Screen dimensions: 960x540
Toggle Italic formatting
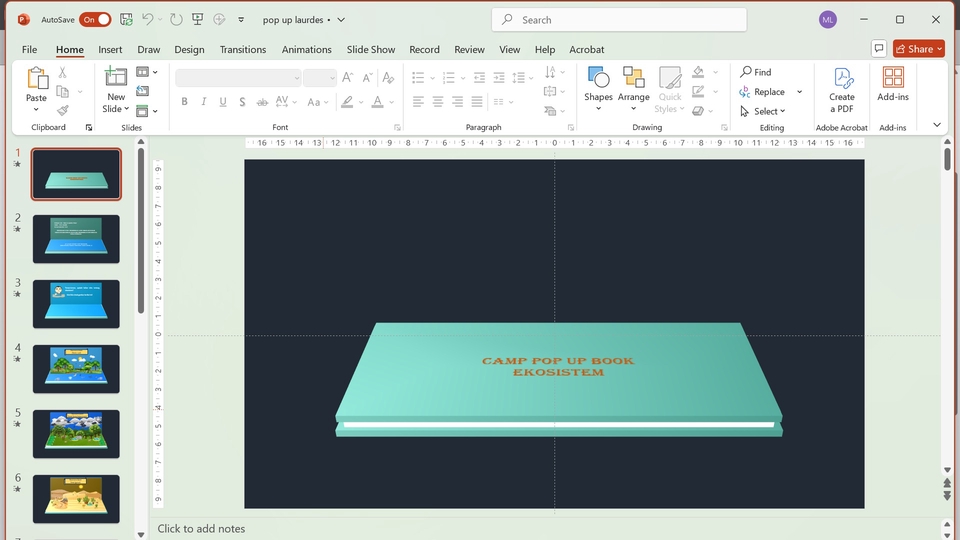point(204,102)
